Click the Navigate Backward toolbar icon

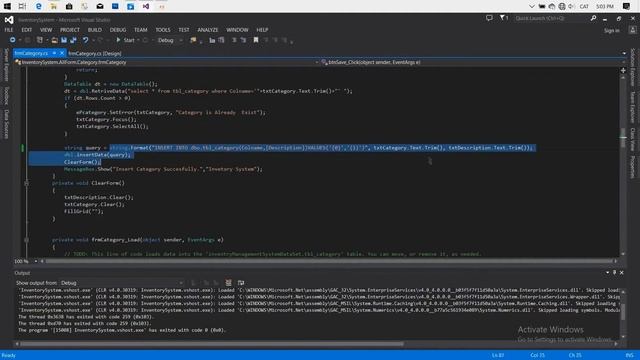[13, 40]
